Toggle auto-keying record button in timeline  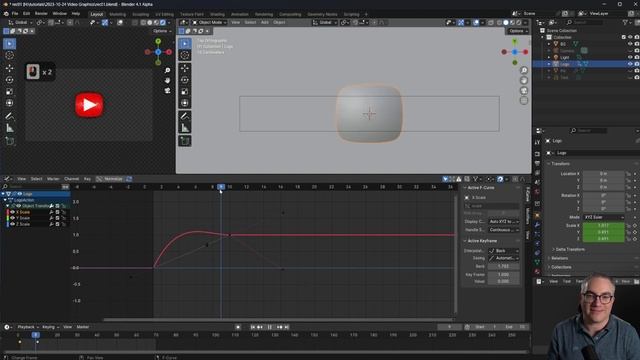pyautogui.click(x=238, y=327)
